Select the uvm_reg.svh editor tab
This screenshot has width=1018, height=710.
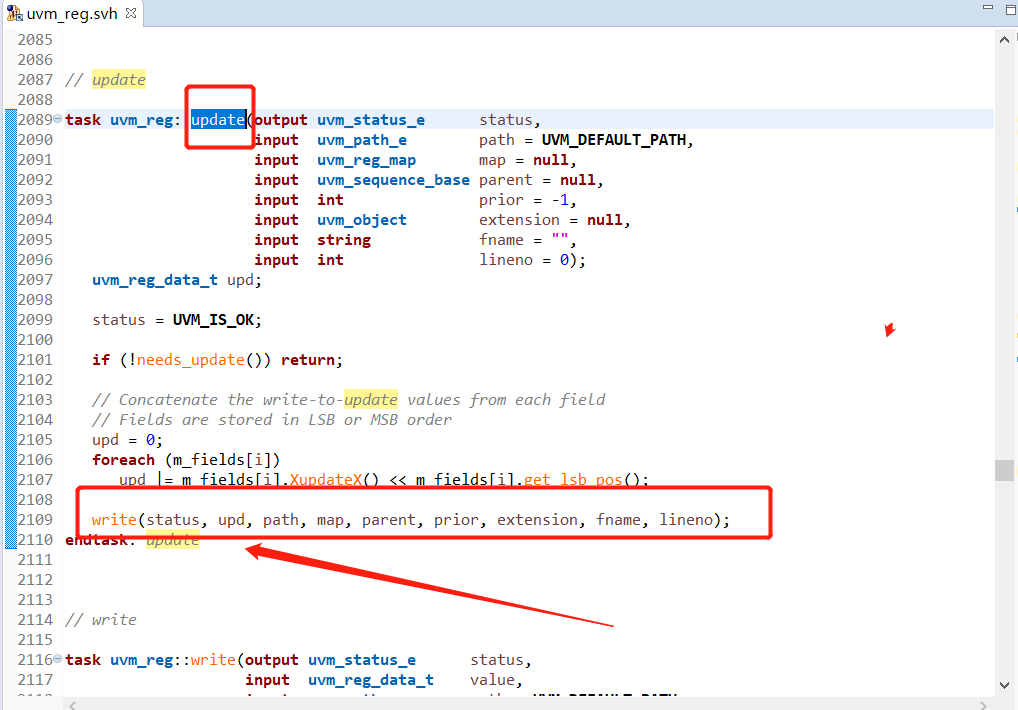pos(71,13)
